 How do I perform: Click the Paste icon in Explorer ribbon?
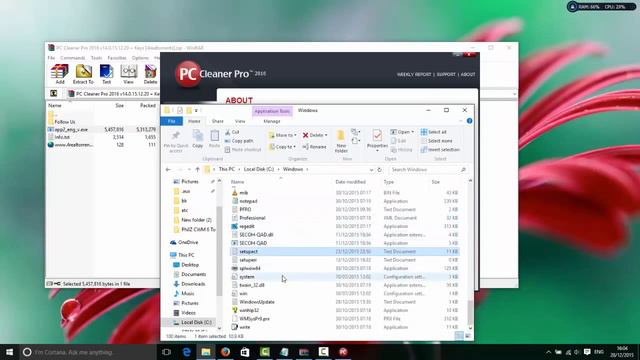(x=214, y=139)
